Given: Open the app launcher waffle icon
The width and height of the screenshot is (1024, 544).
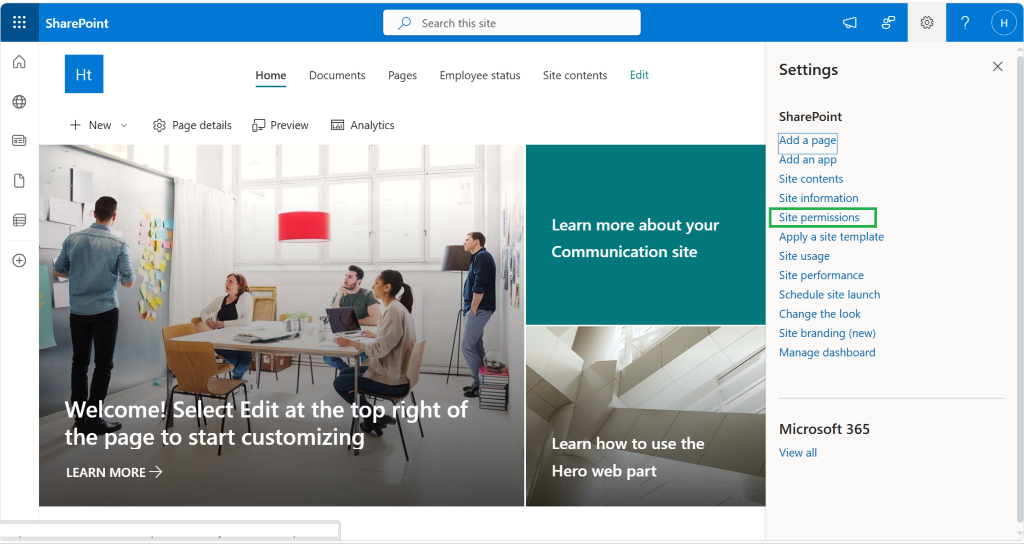Looking at the screenshot, I should pos(20,23).
